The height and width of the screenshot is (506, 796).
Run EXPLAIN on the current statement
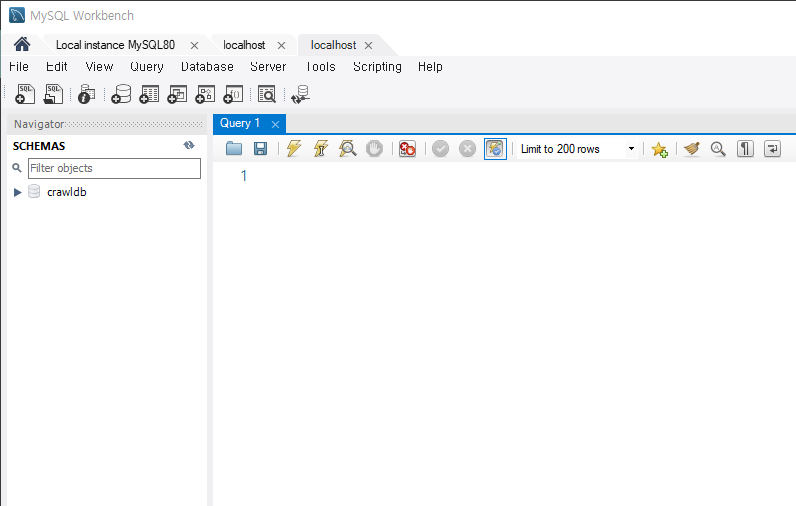[348, 149]
